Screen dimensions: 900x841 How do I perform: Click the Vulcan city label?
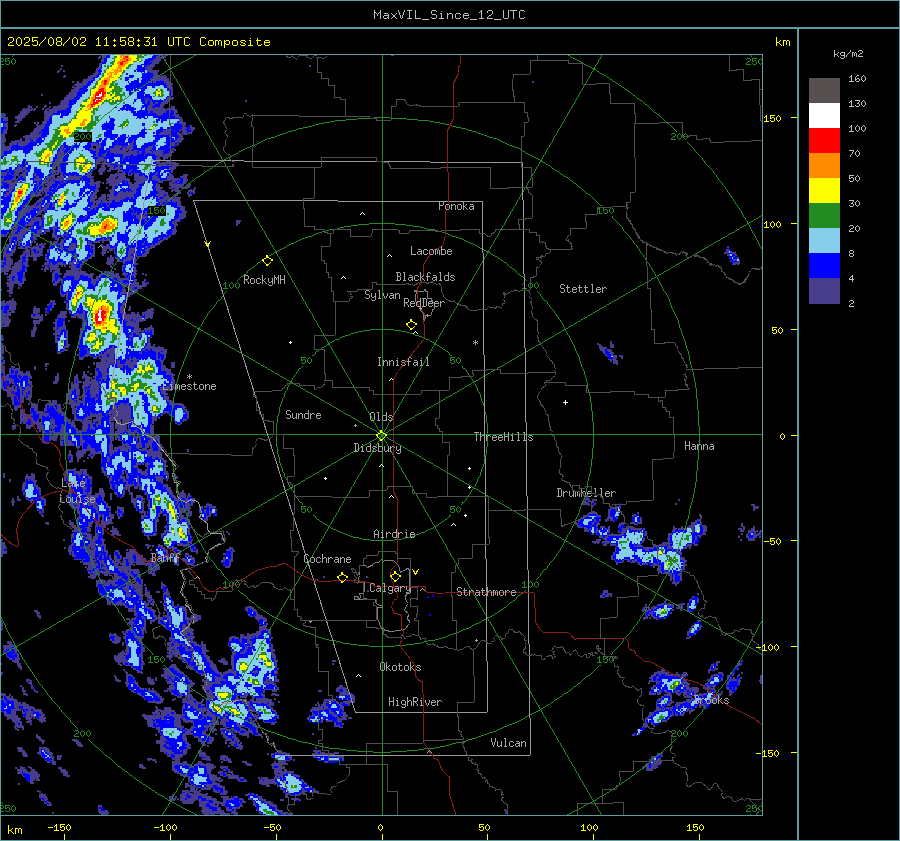(508, 743)
